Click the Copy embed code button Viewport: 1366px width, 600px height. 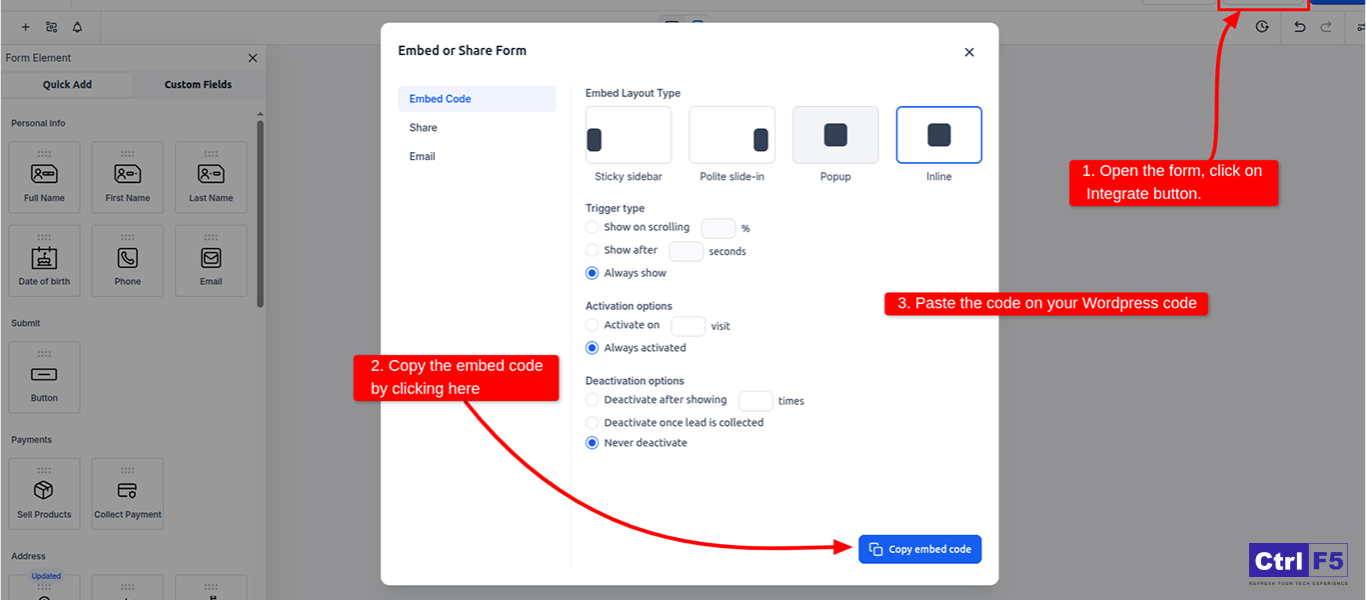click(920, 549)
